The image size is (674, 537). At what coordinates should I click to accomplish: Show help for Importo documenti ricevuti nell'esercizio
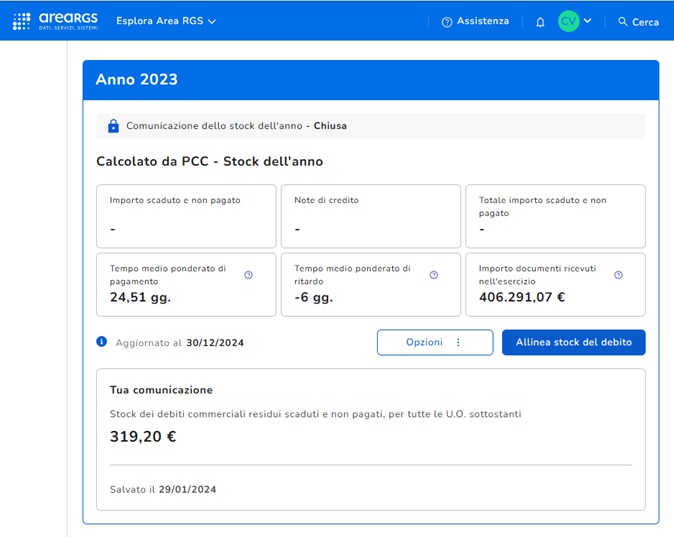click(x=618, y=275)
